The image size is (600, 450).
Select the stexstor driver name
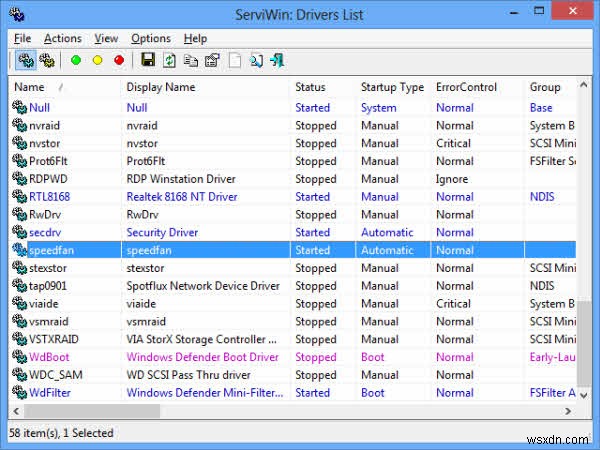point(48,268)
